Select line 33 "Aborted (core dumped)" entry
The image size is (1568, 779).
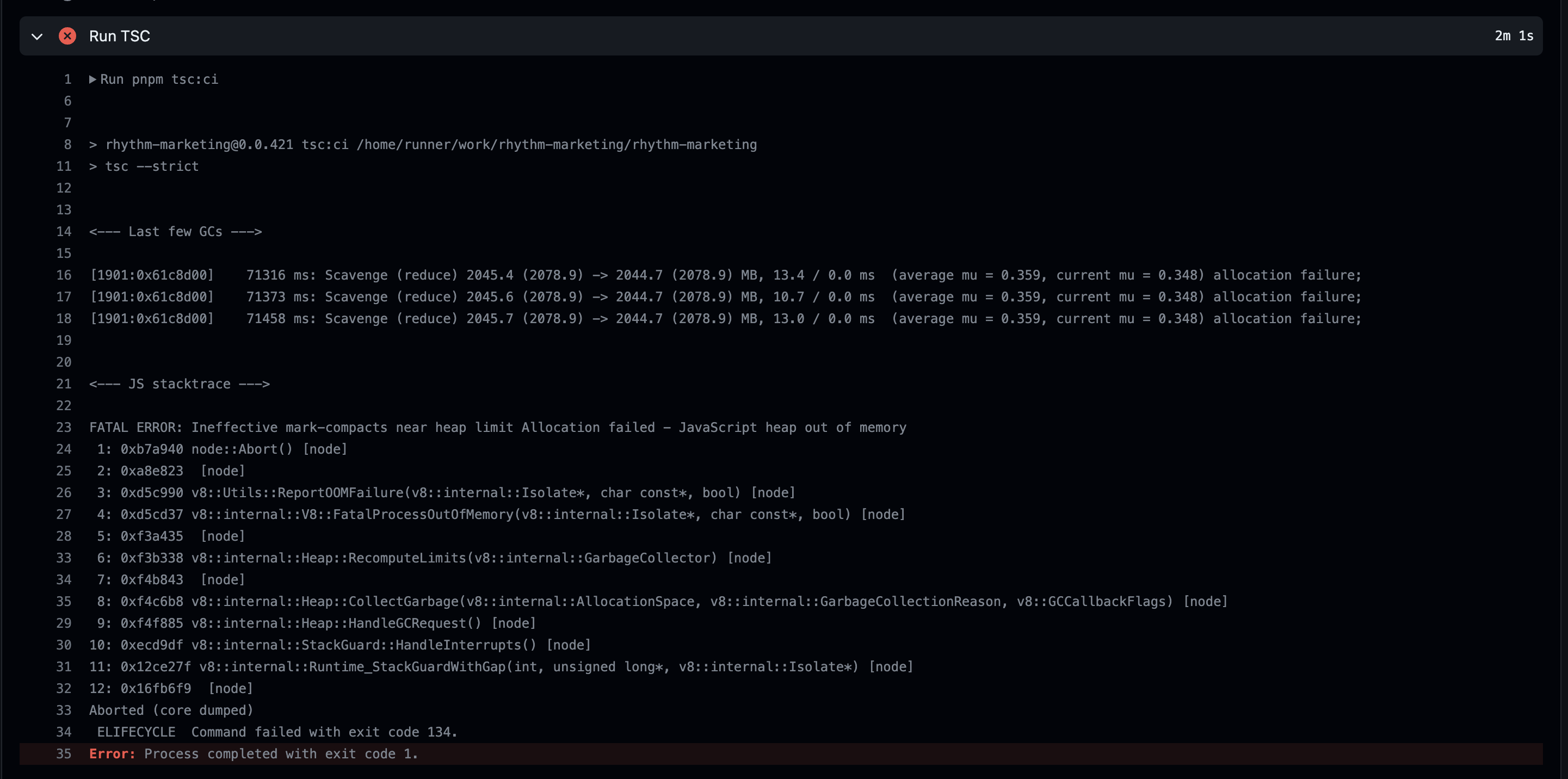coord(171,709)
